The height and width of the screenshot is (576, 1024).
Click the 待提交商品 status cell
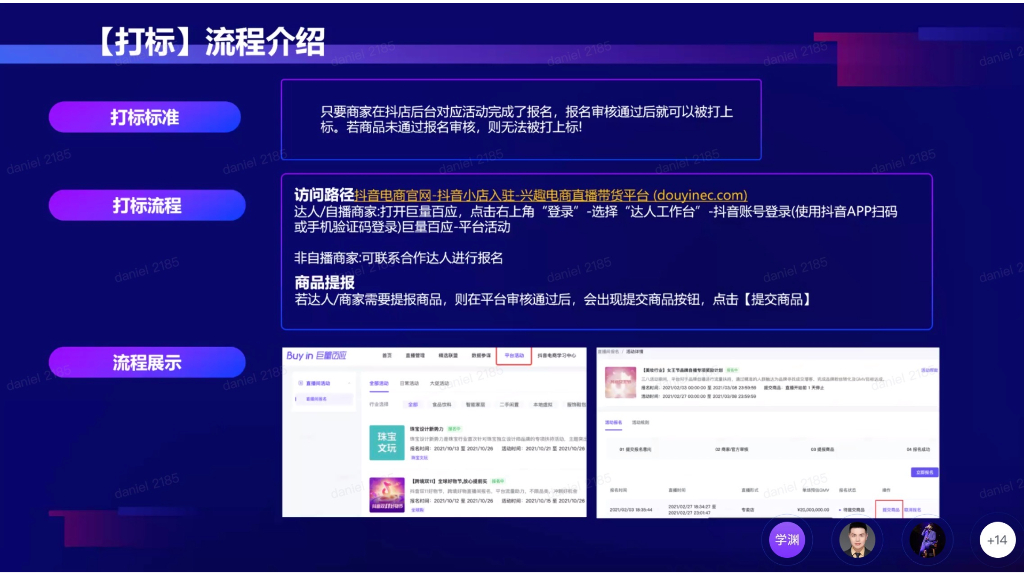point(852,510)
